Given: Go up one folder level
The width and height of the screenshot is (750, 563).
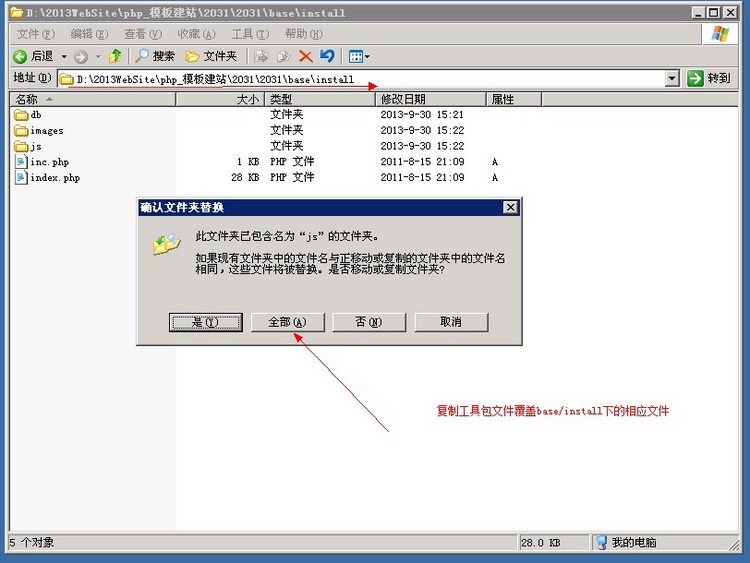Looking at the screenshot, I should tap(115, 56).
